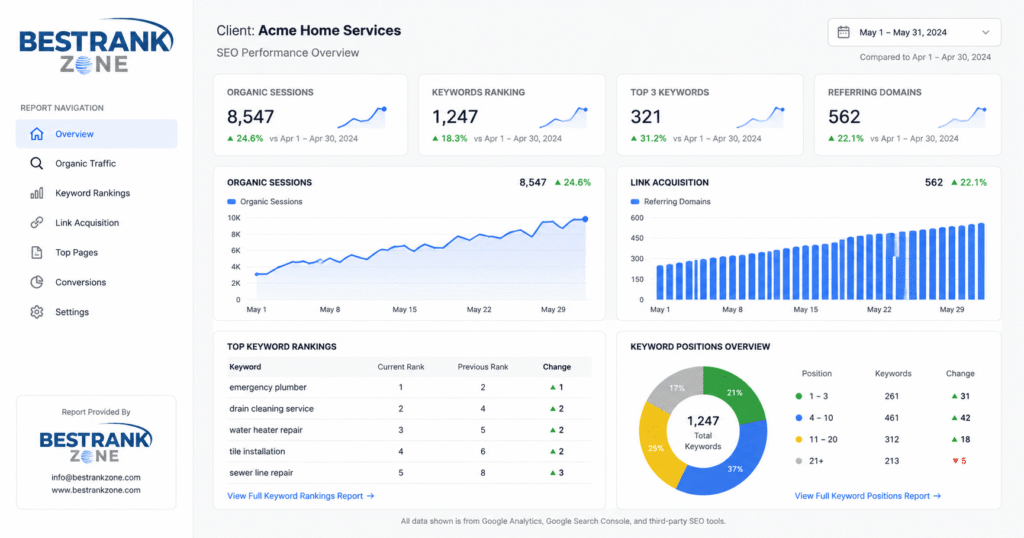The height and width of the screenshot is (538, 1024).
Task: Click the sparkline in the Keywords Ranking card
Action: point(564,118)
